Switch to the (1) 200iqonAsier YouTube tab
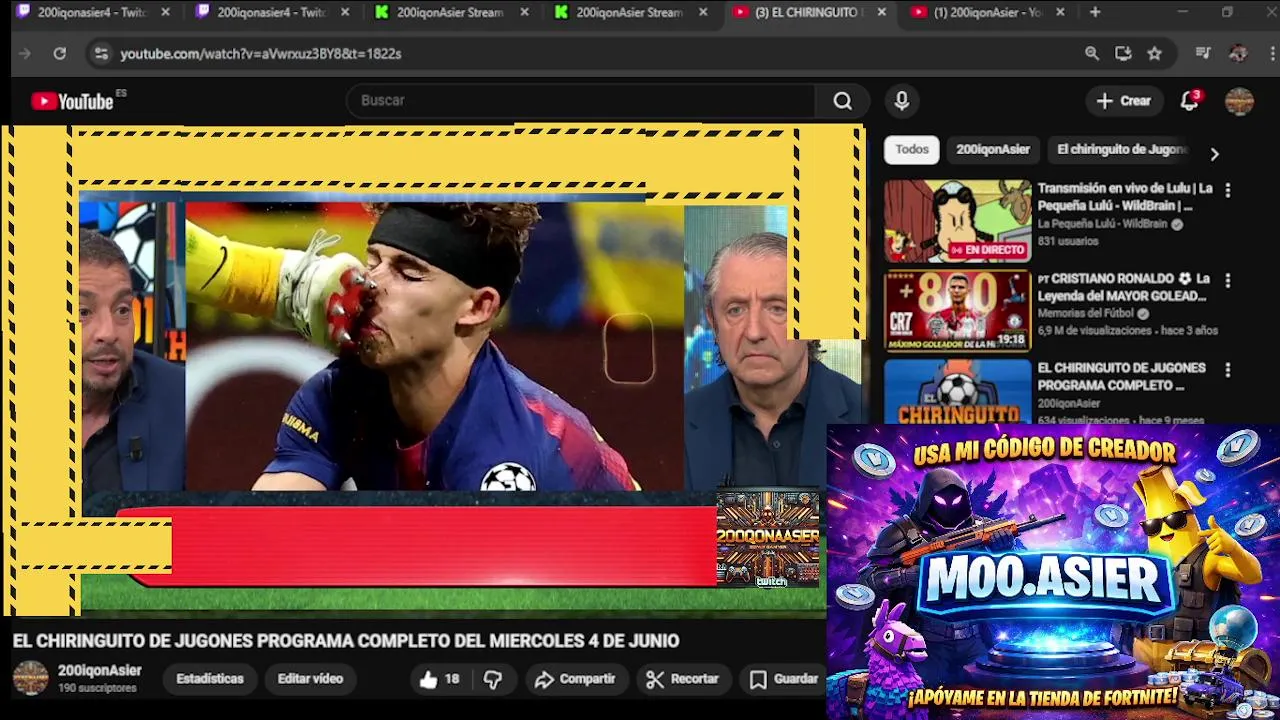Screen dimensions: 1280x720 tap(988, 12)
